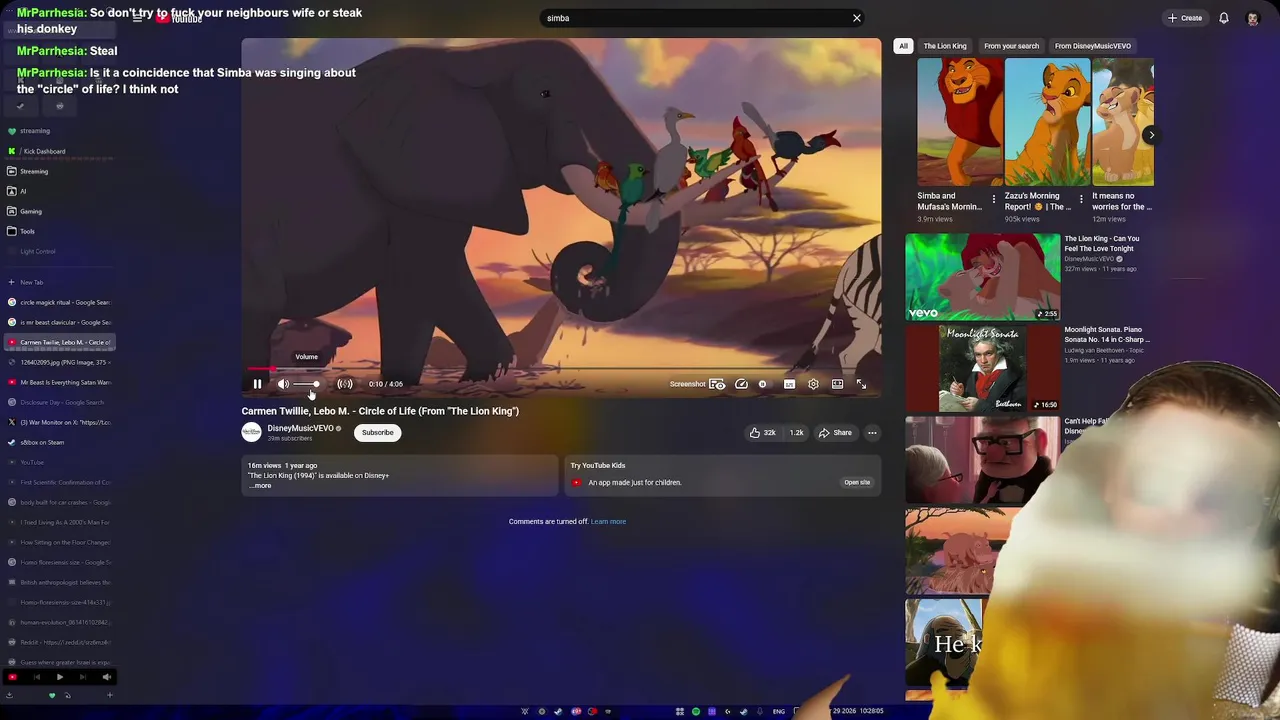
Task: Take a screenshot with the Screenshot button
Action: click(x=687, y=384)
